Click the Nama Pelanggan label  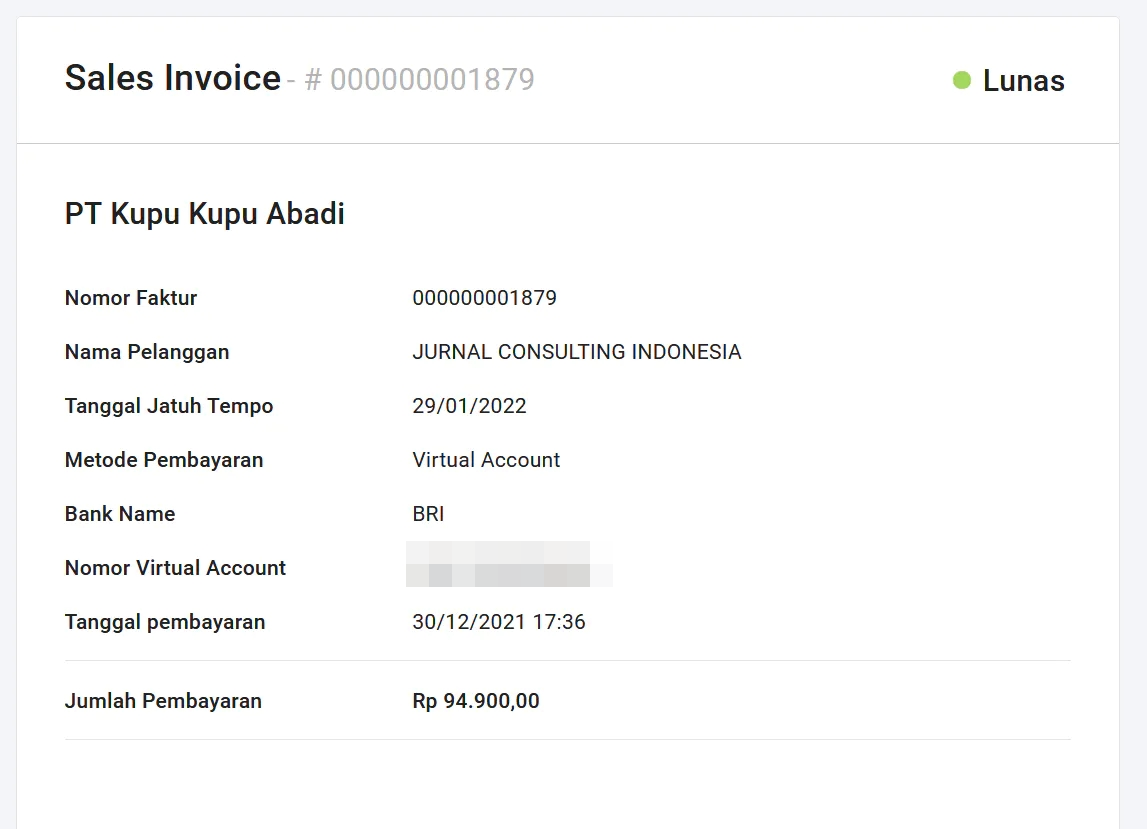147,352
